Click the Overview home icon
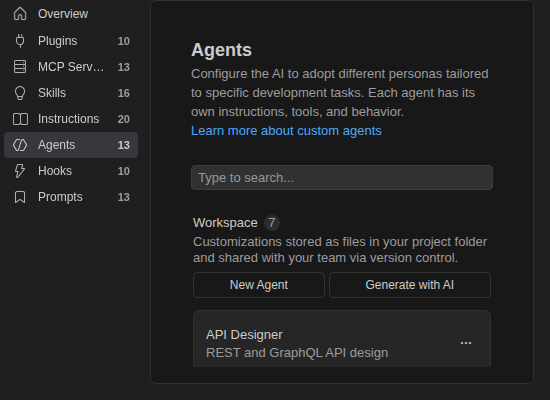 click(20, 14)
